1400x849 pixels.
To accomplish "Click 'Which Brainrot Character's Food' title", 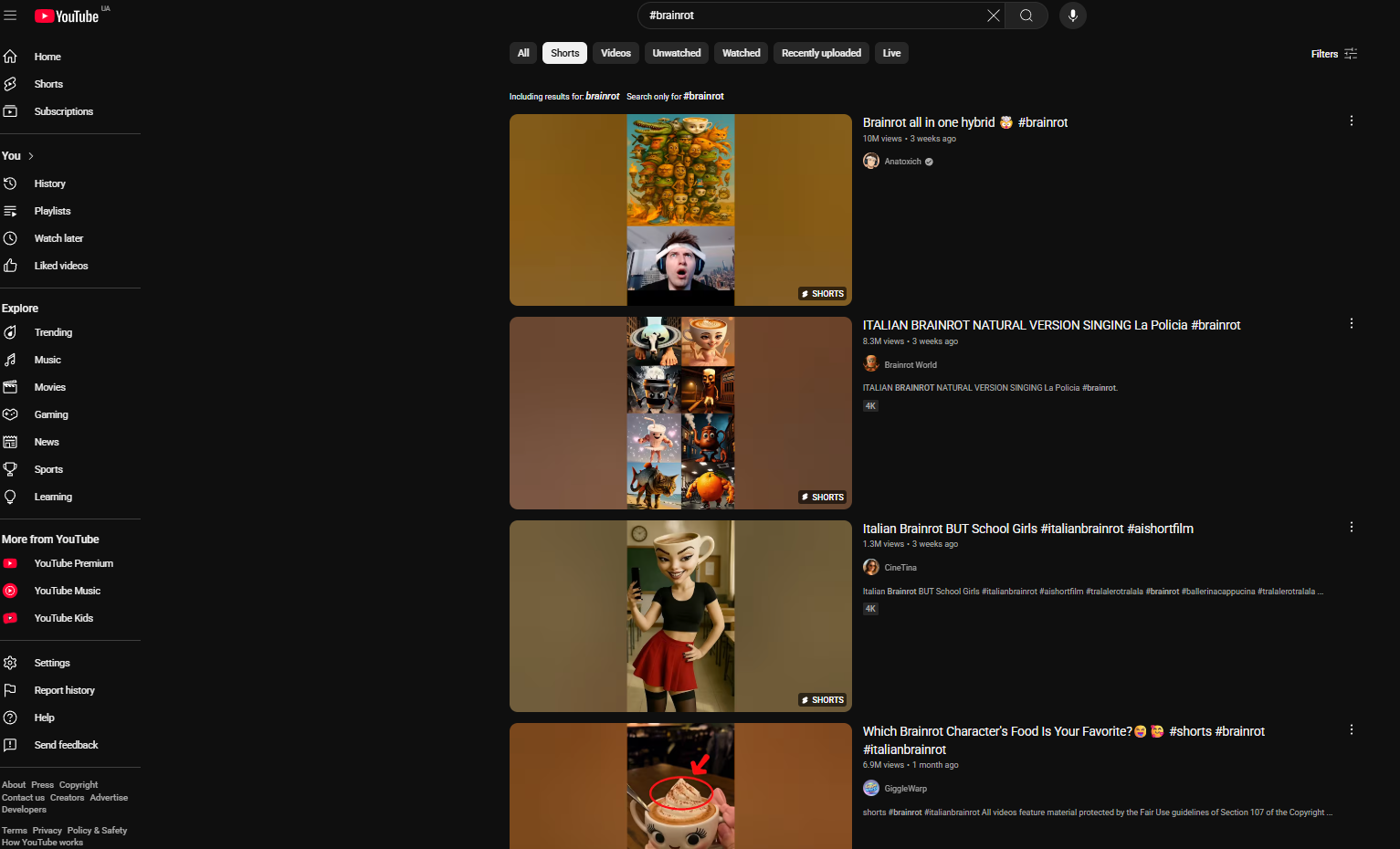I will pyautogui.click(x=1064, y=740).
